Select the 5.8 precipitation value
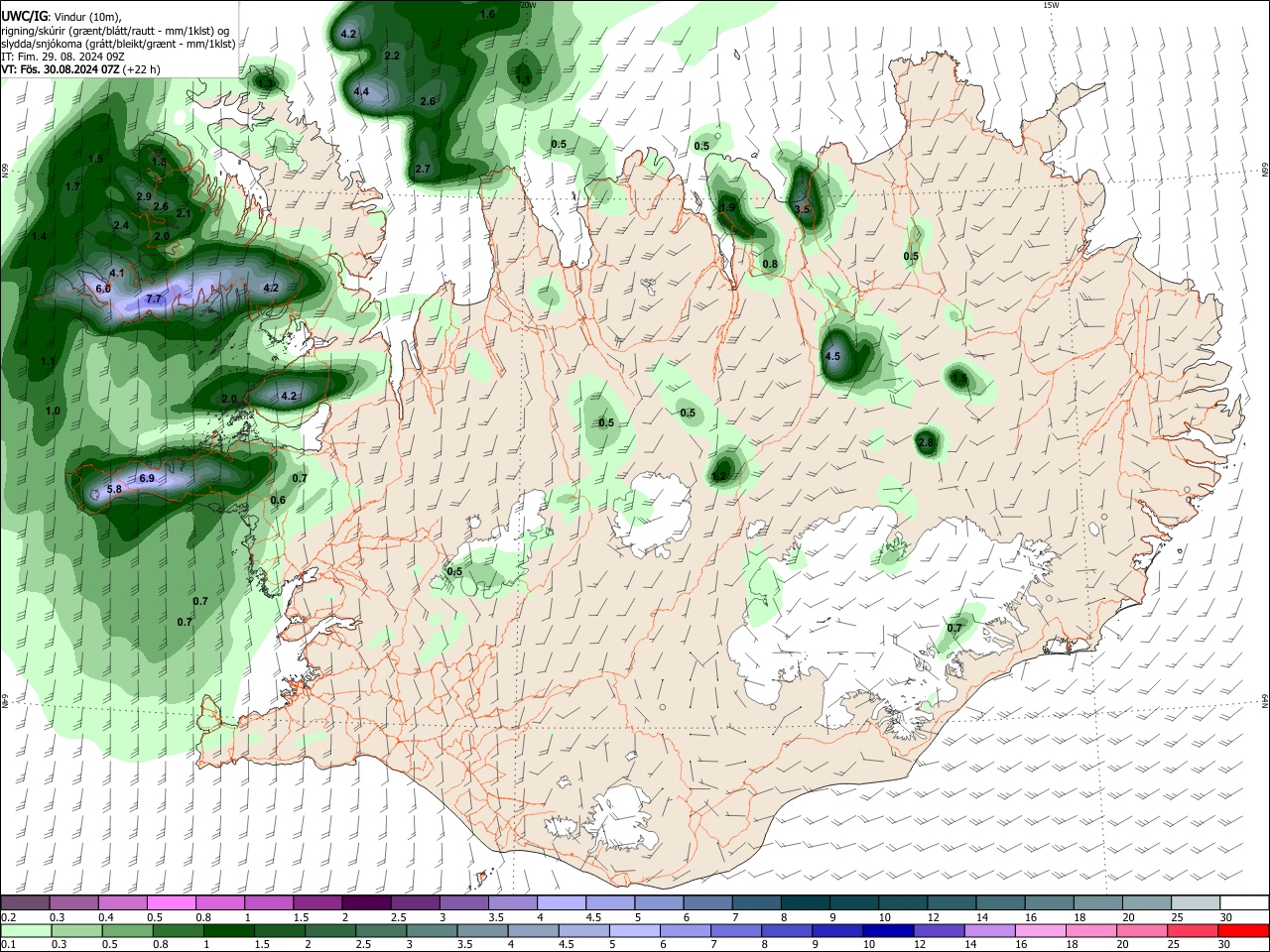 [114, 490]
